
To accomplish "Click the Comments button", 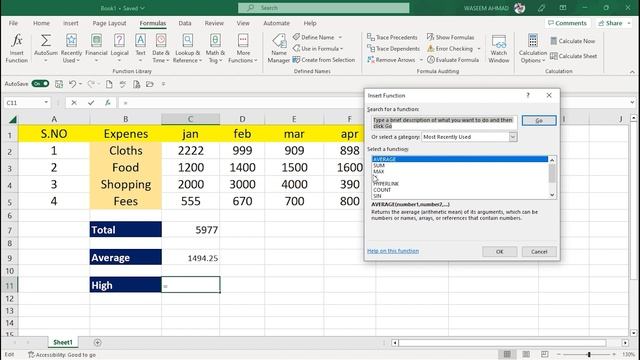I will [x=567, y=23].
